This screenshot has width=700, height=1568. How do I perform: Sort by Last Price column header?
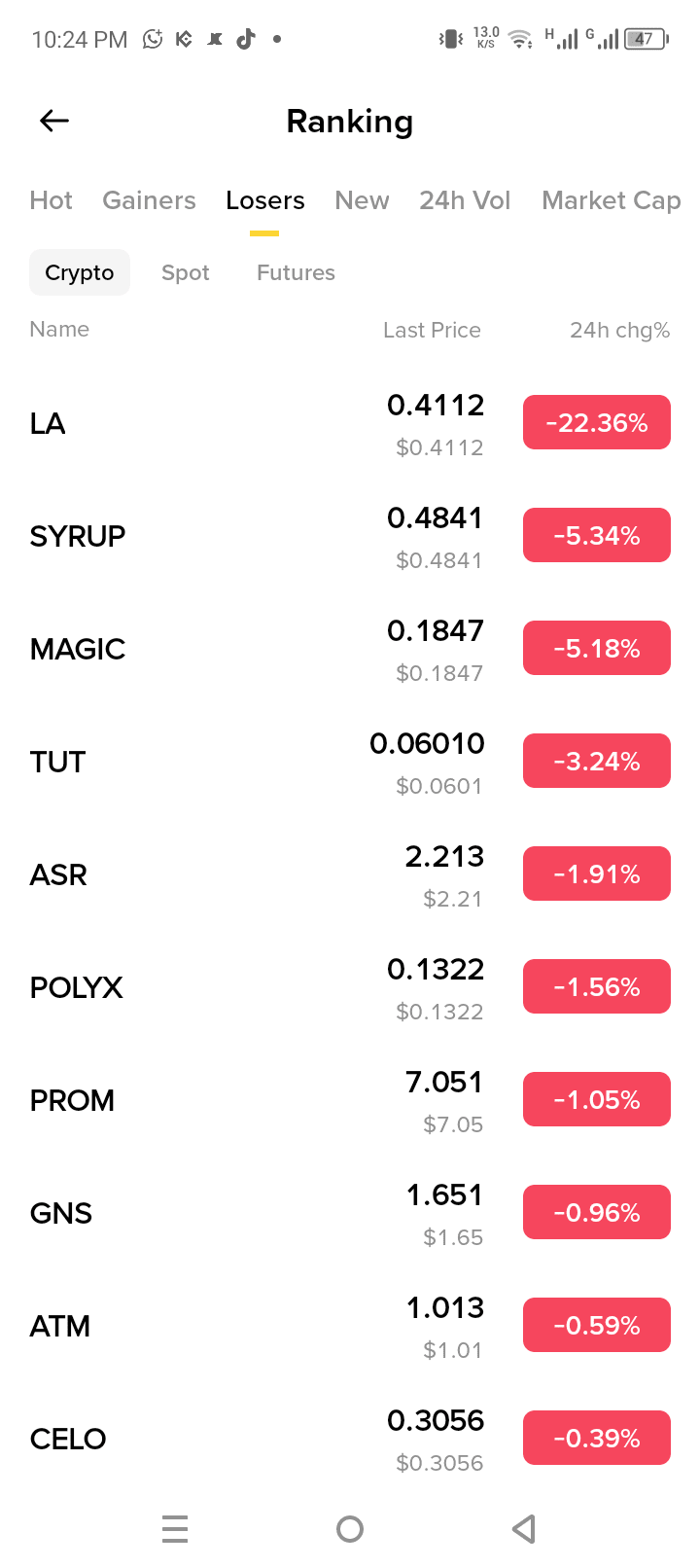point(432,330)
